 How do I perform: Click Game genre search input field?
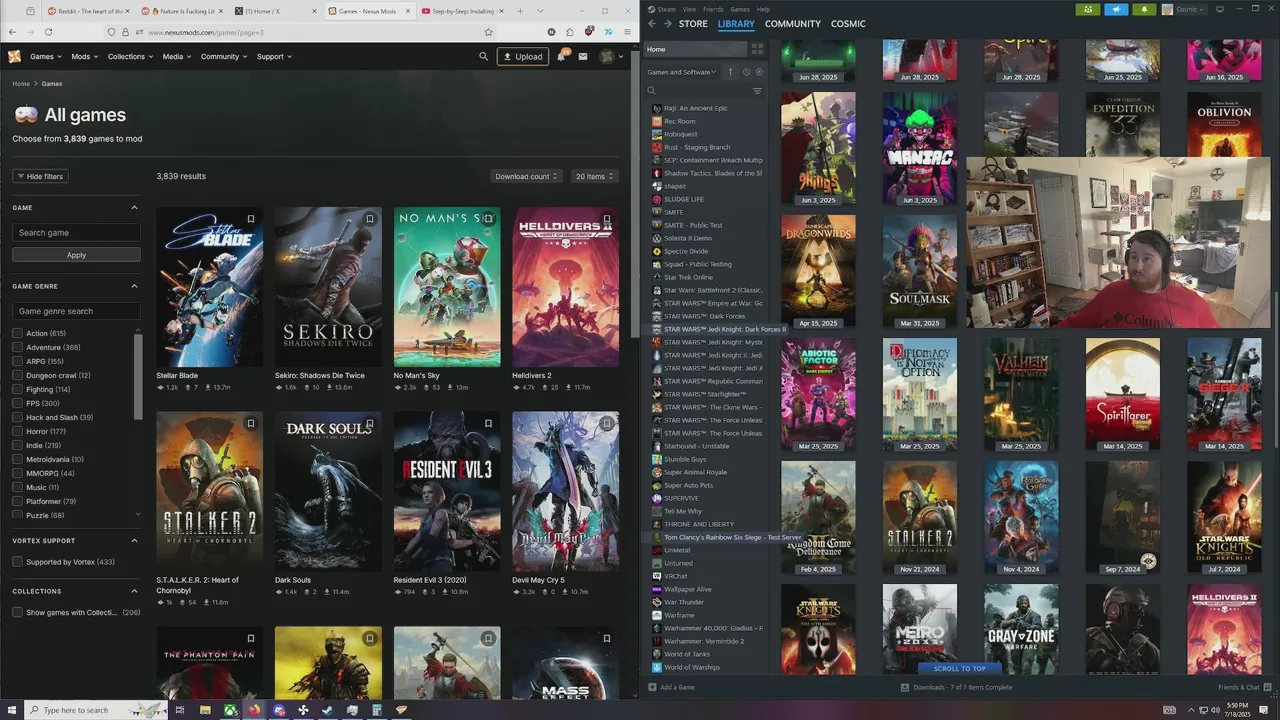pos(76,311)
